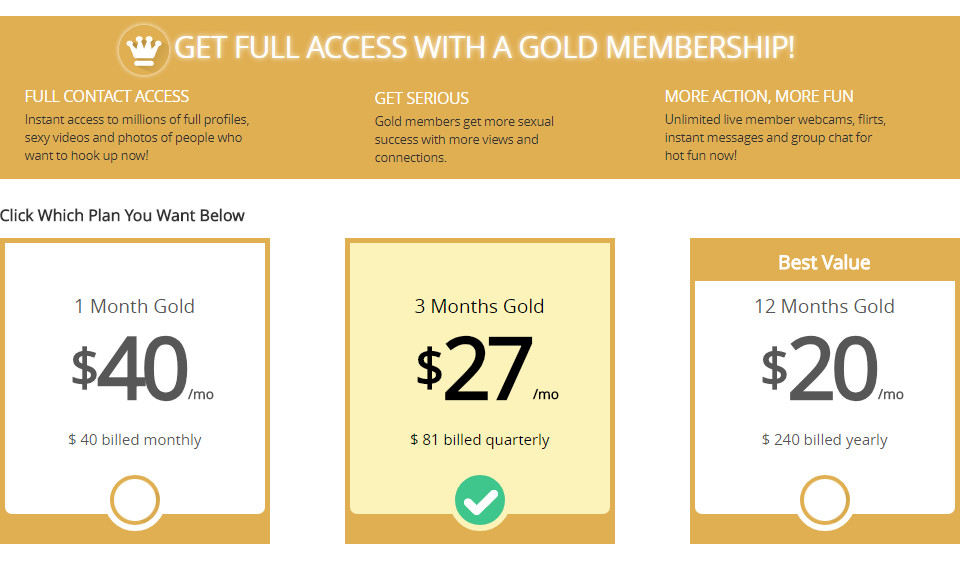Select the 1 Month Gold radio button
The width and height of the screenshot is (960, 561).
click(x=134, y=501)
